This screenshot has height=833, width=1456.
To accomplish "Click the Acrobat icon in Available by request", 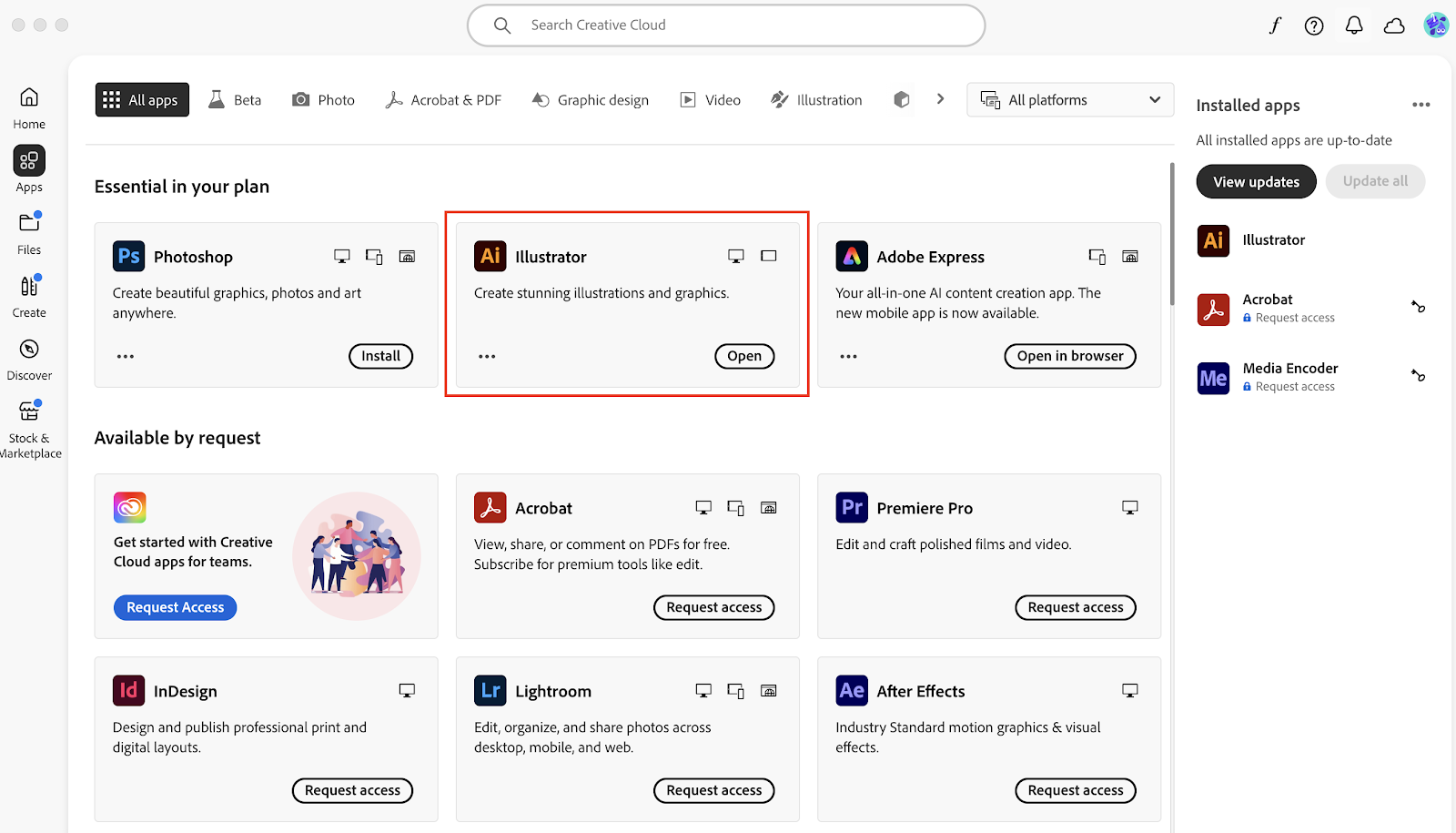I will click(490, 507).
